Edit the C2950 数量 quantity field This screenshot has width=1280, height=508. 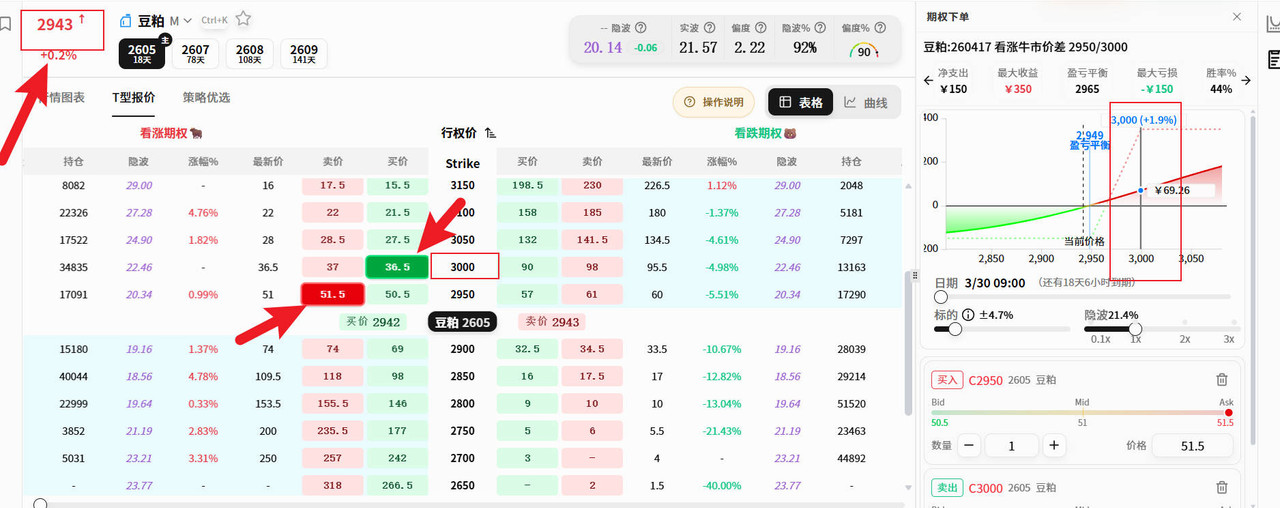[1011, 446]
